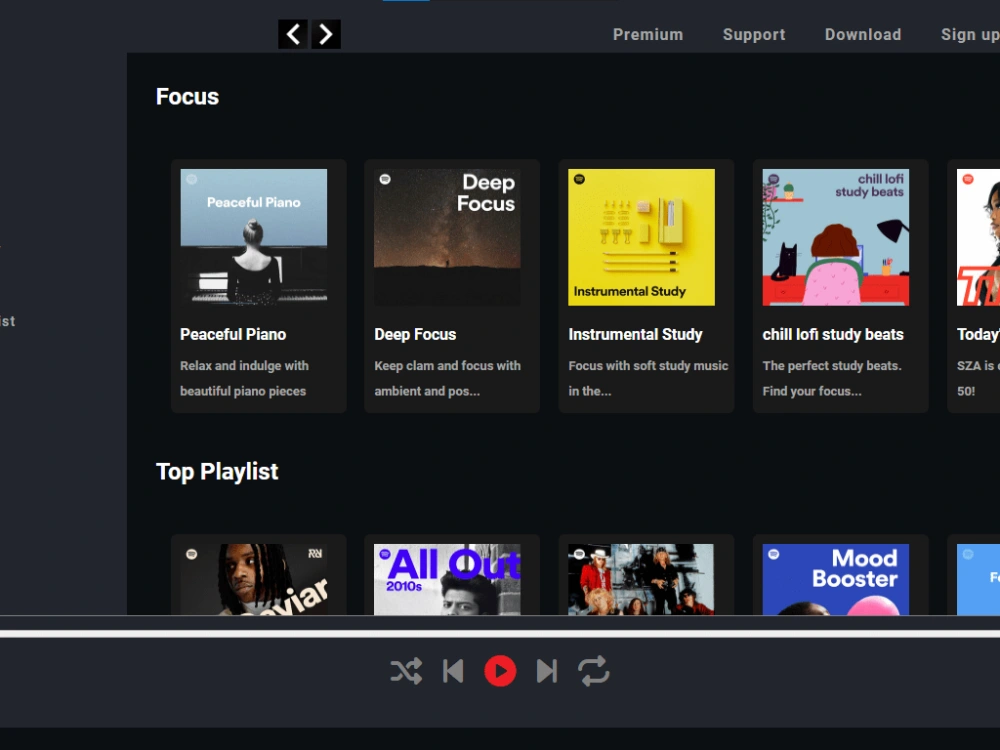Click 'The perfect study beats.' description
Screen dimensions: 1000x750
tap(832, 365)
